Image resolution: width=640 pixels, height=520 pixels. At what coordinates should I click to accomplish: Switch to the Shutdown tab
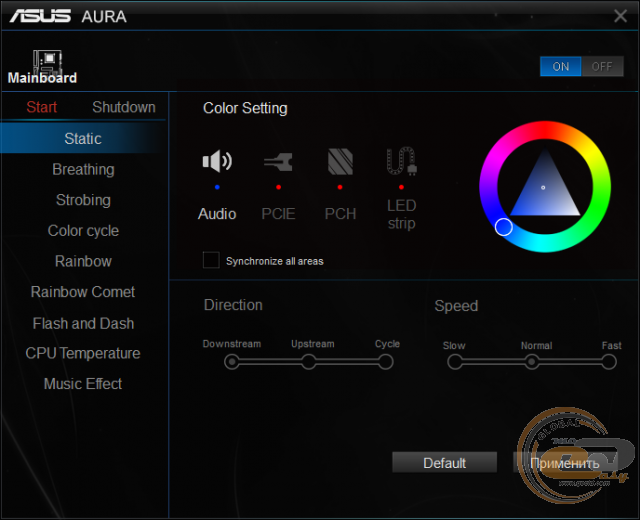(x=124, y=107)
